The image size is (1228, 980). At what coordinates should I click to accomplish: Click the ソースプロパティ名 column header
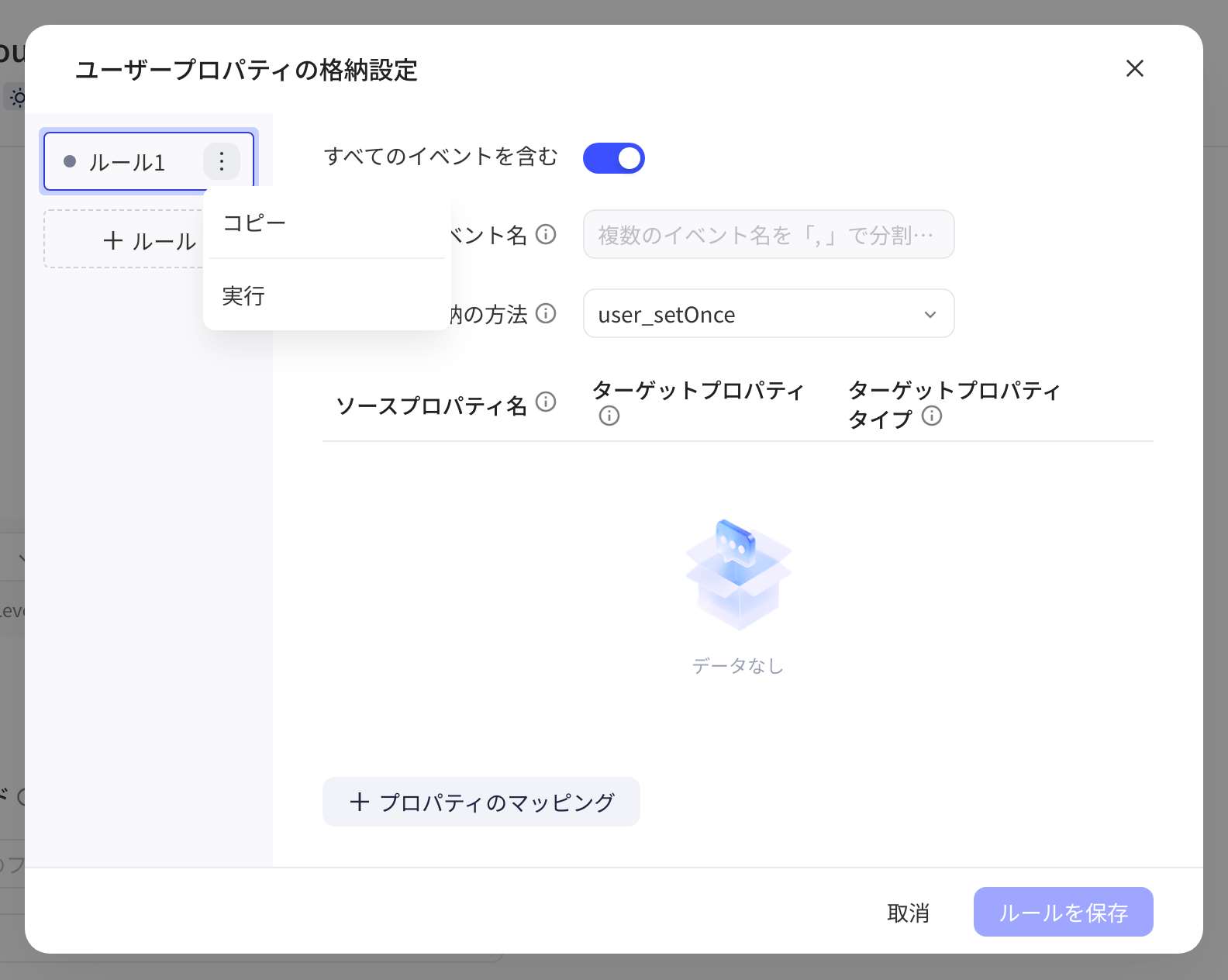pos(432,405)
